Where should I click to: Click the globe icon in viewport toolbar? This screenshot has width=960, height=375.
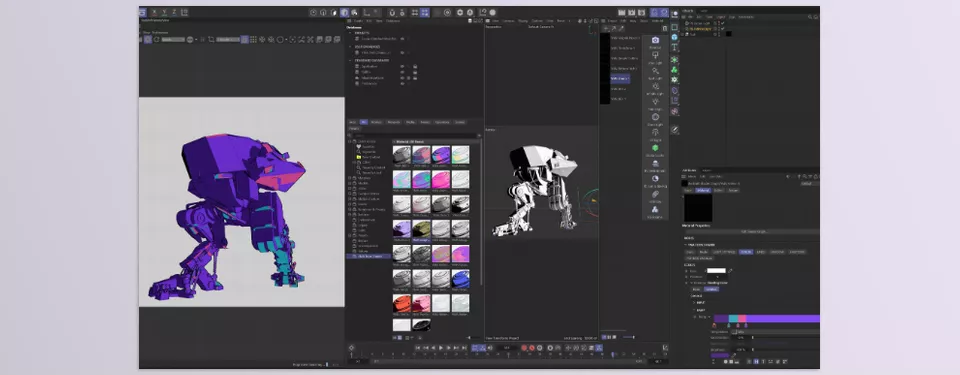point(190,39)
